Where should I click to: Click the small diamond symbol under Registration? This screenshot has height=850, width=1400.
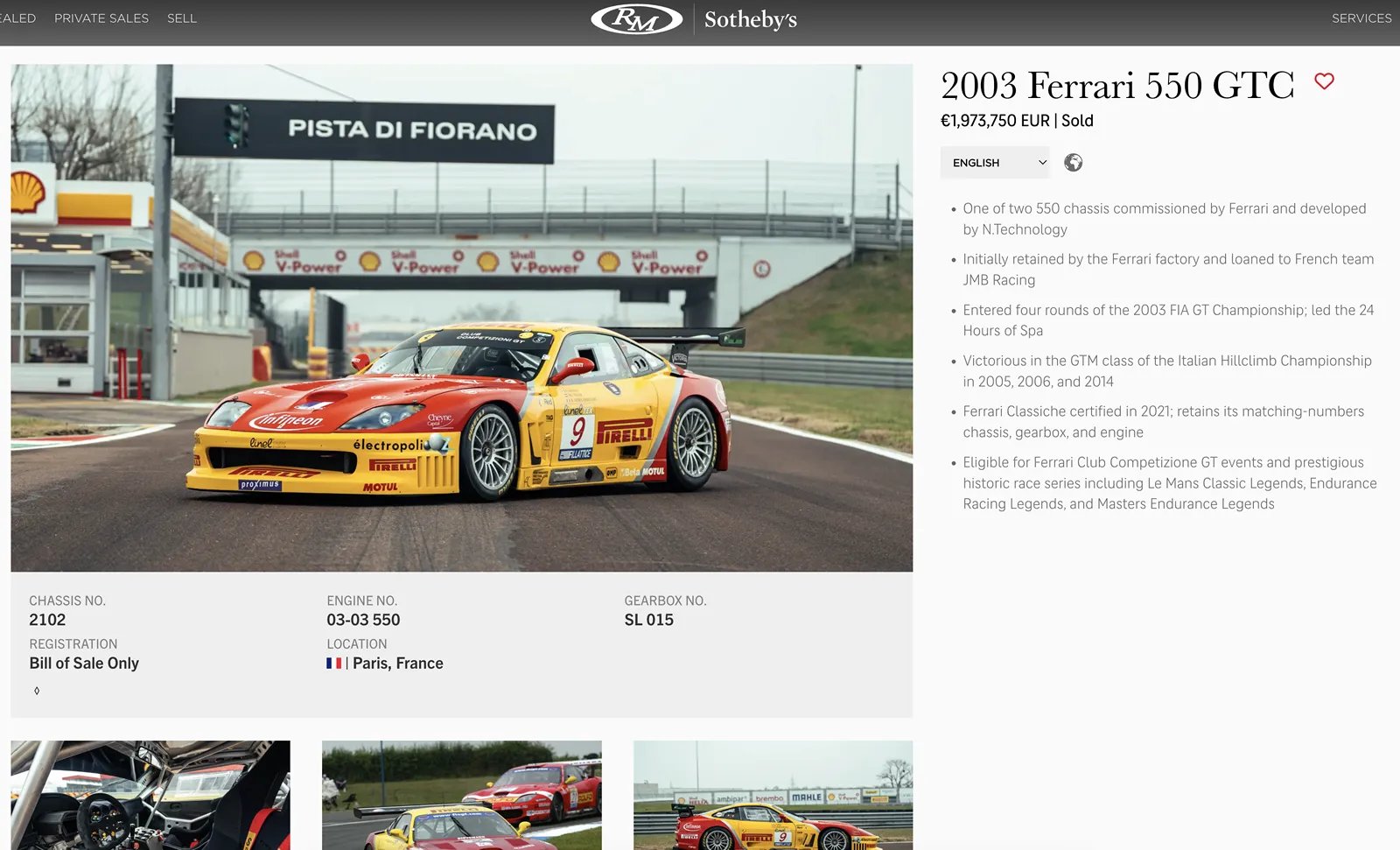(x=37, y=691)
